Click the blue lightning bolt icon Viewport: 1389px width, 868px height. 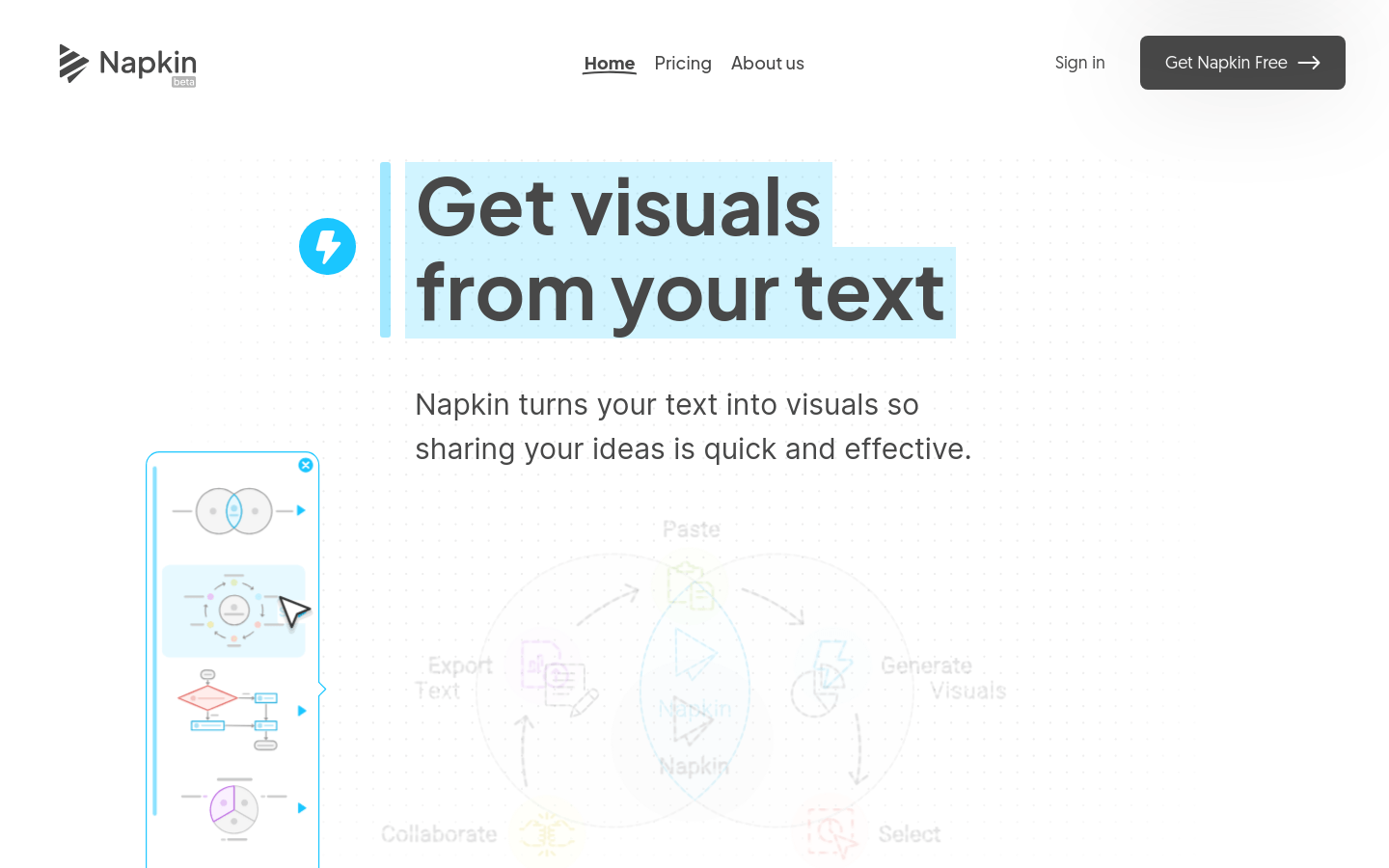[x=328, y=246]
